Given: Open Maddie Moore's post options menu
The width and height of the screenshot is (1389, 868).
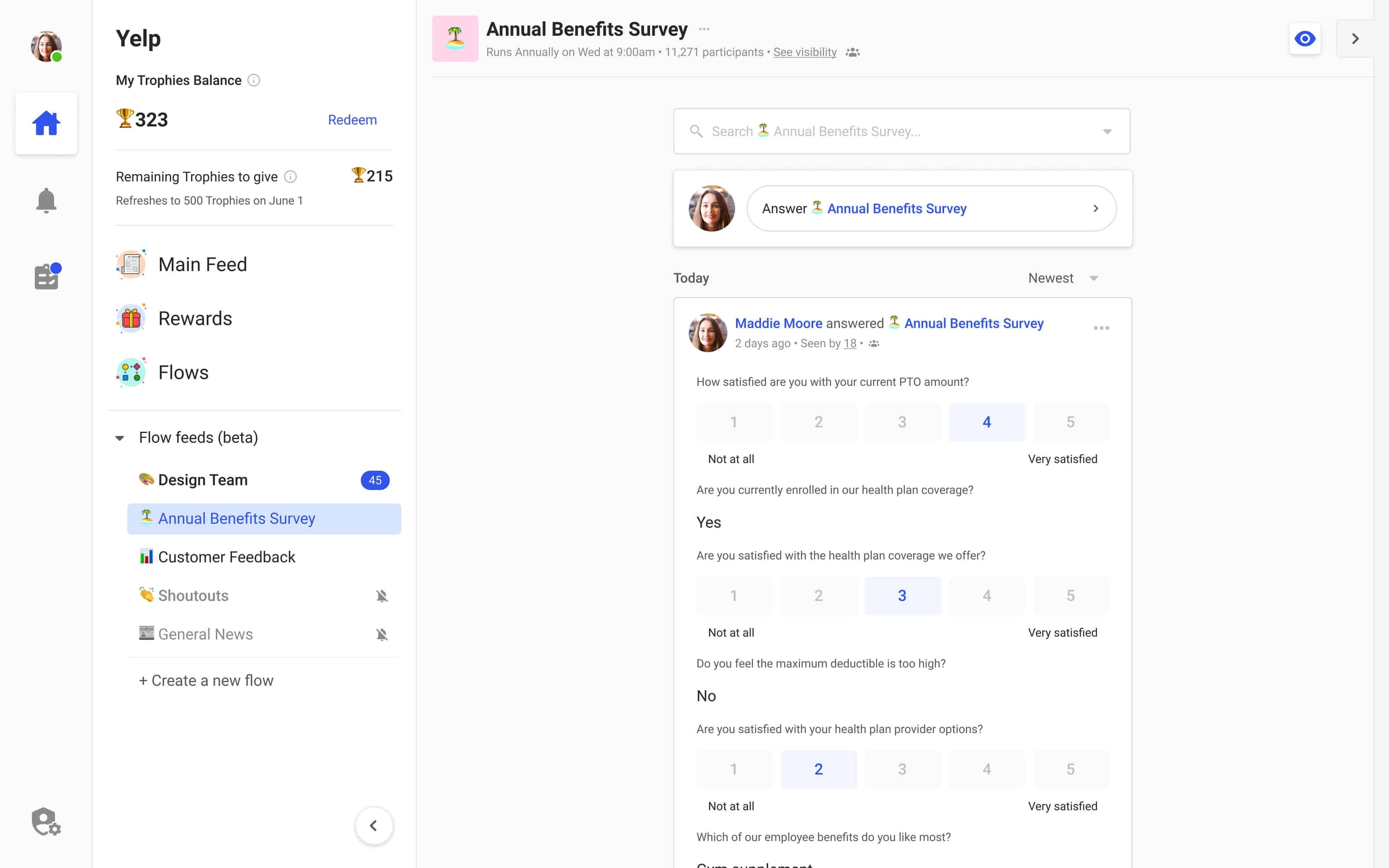Looking at the screenshot, I should coord(1101,328).
